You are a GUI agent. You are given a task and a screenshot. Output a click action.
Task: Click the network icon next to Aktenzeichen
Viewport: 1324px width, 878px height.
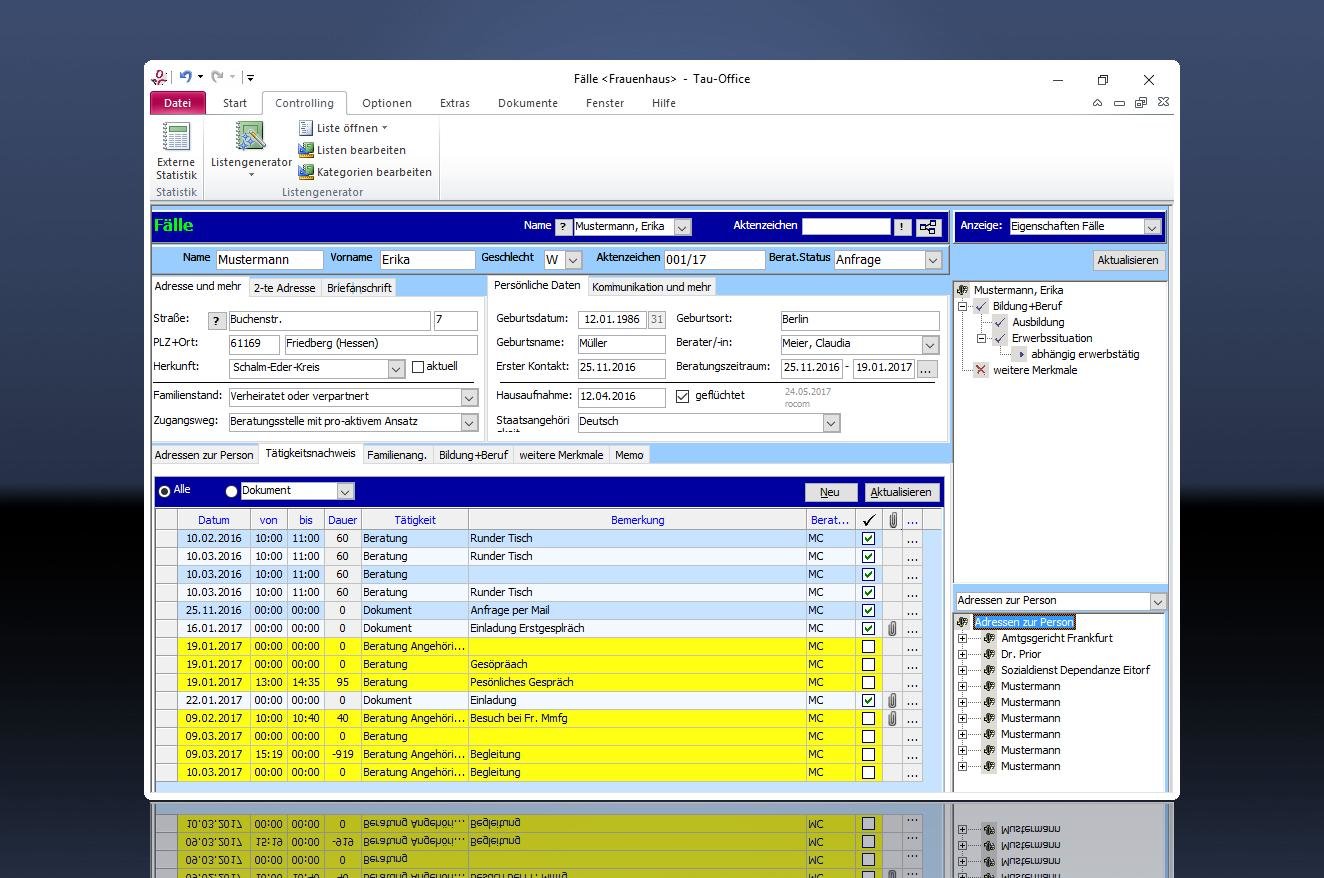(x=928, y=227)
